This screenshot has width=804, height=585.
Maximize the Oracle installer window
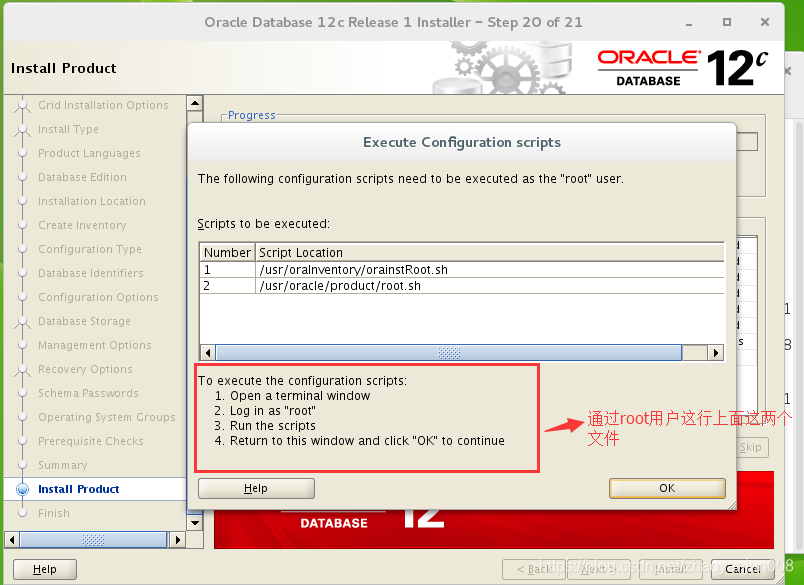click(727, 22)
